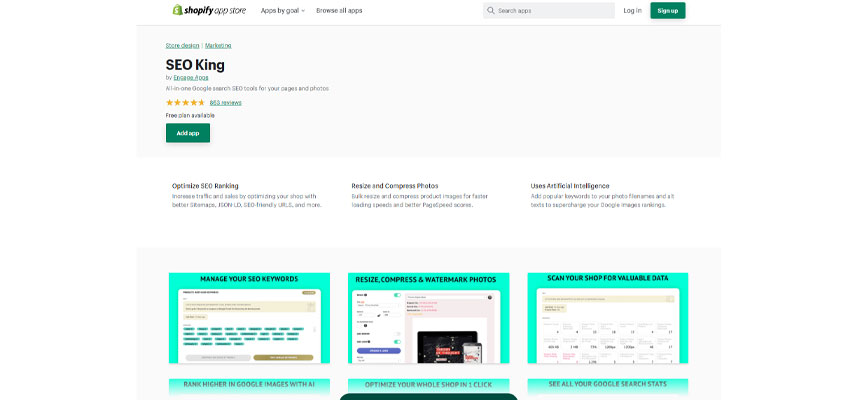Open the 863 reviews link

click(x=226, y=102)
